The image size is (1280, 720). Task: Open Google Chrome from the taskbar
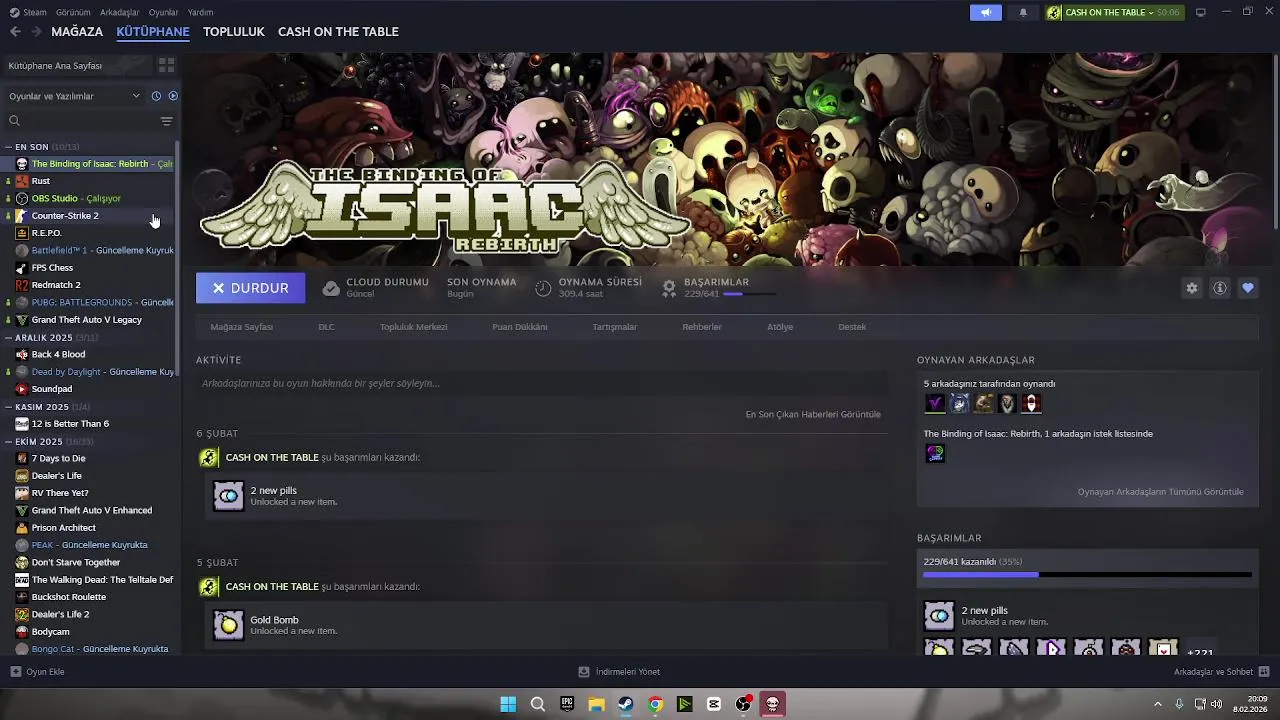[655, 704]
